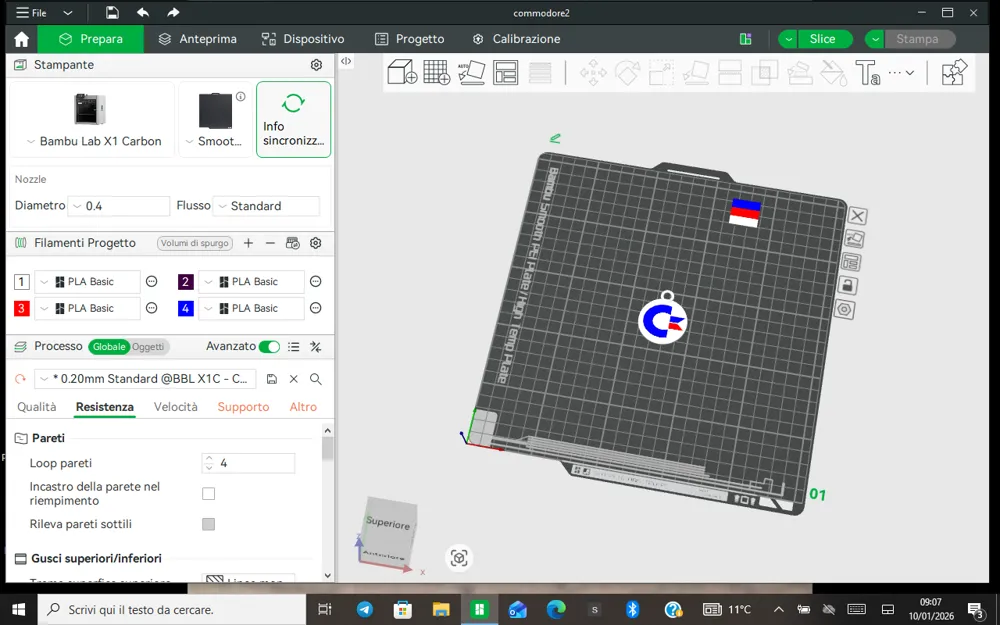Open filament 4 PLA Basic dropdown
The width and height of the screenshot is (1000, 625).
tap(251, 309)
